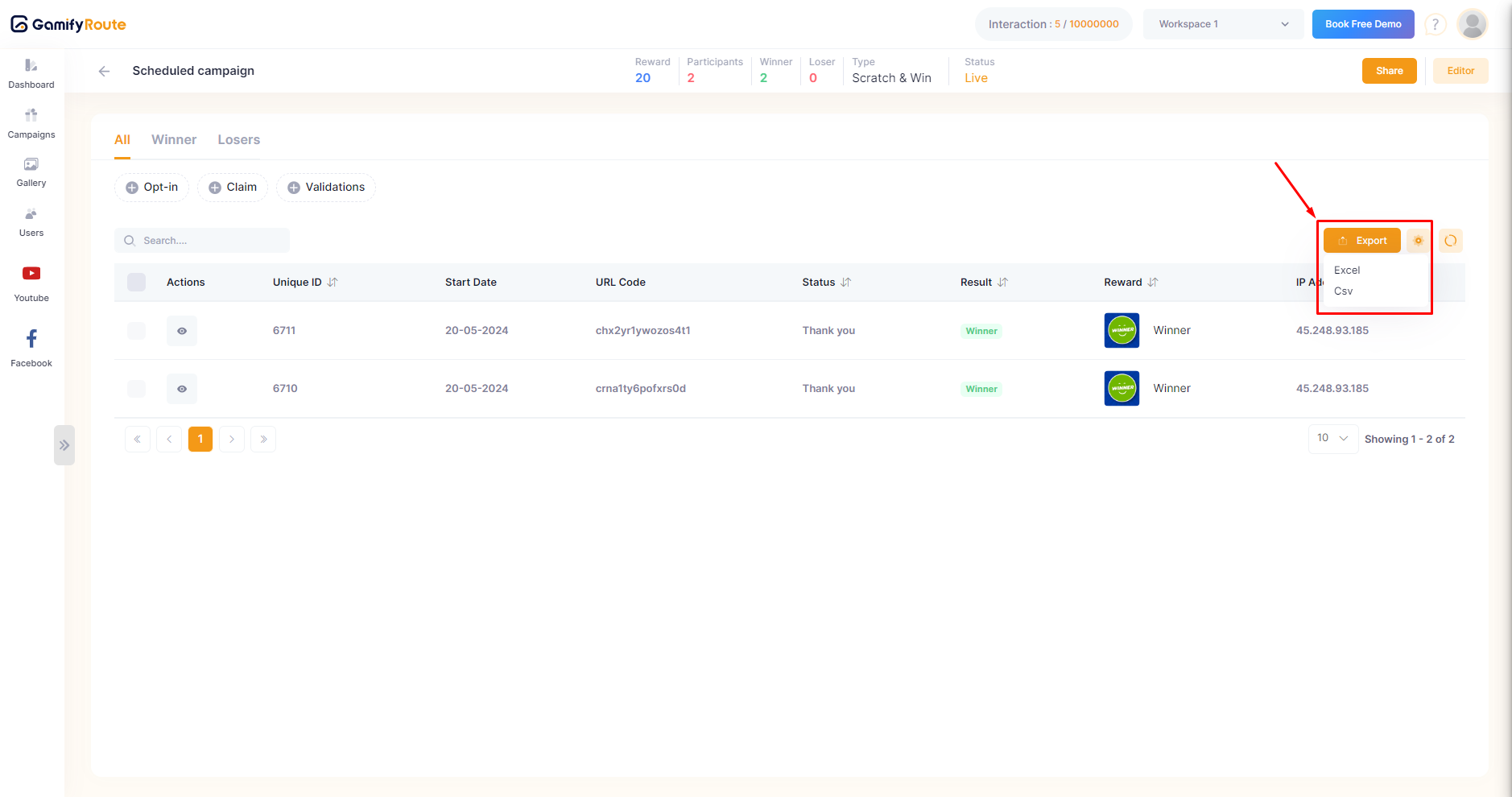This screenshot has width=1512, height=797.
Task: Switch to the Losers tab
Action: [238, 140]
